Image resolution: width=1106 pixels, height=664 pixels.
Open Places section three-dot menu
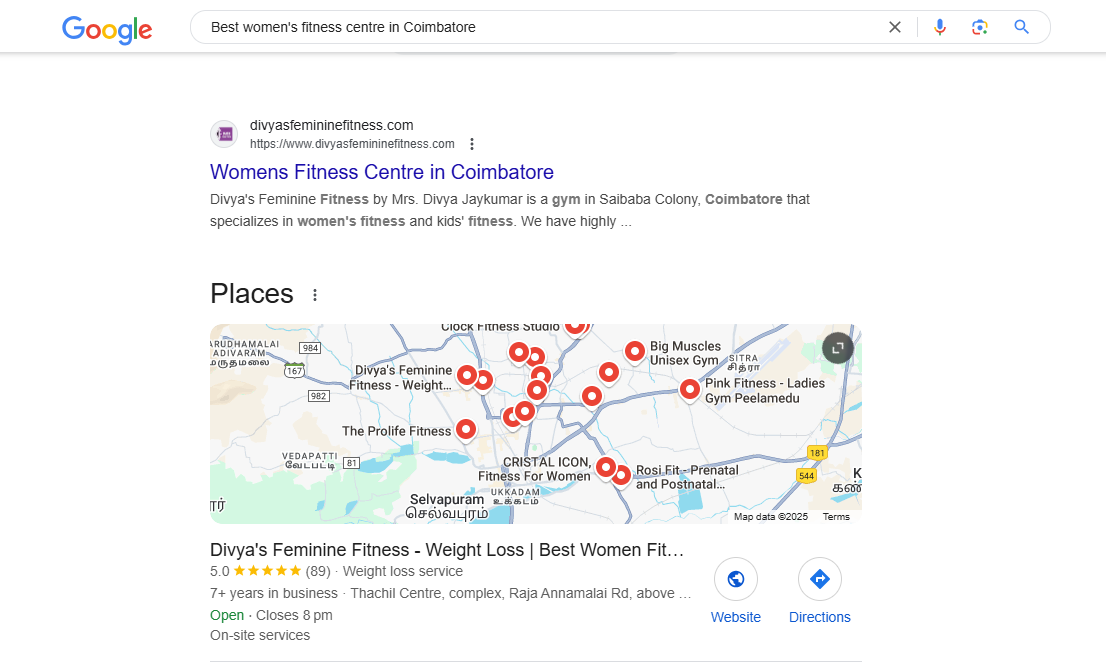click(x=315, y=295)
